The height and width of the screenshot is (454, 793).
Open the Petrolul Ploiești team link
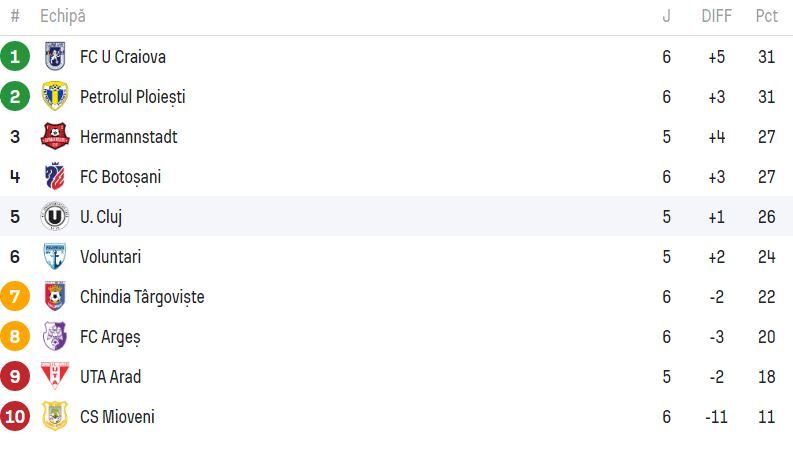tap(132, 97)
